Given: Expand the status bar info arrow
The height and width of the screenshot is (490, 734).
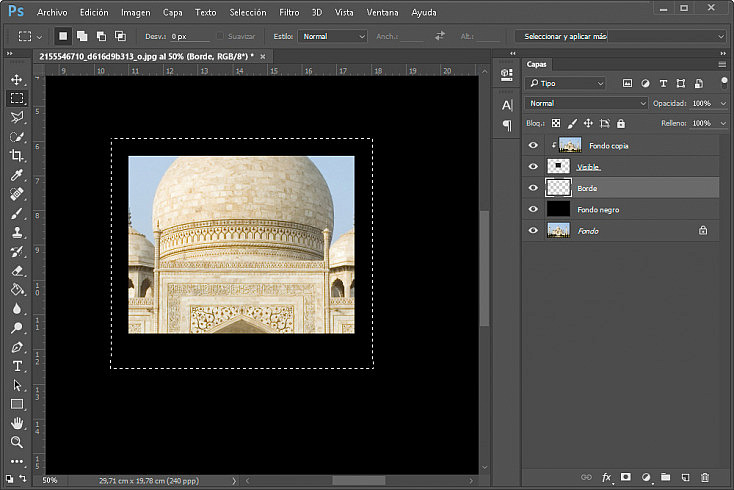Looking at the screenshot, I should point(234,481).
